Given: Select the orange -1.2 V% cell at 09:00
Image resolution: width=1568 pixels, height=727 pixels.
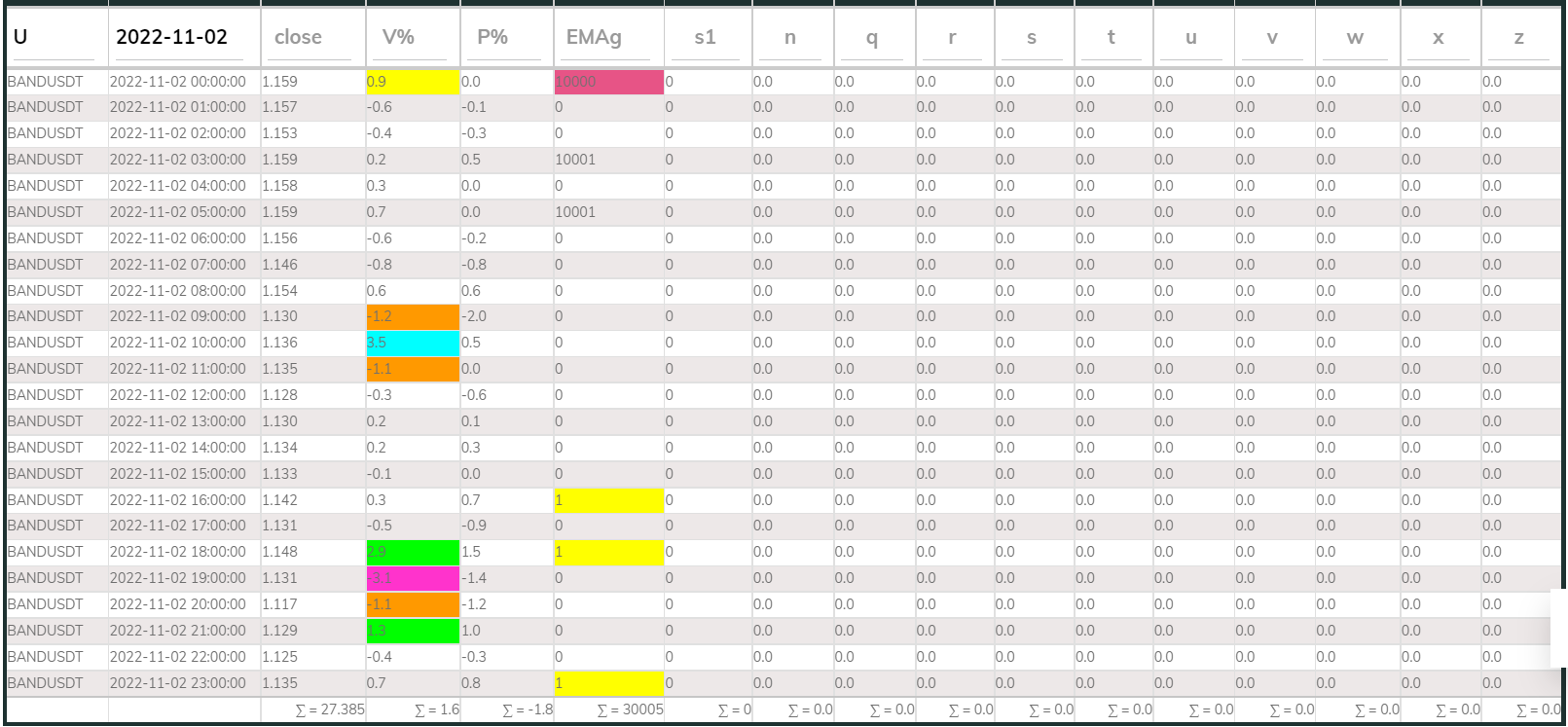Looking at the screenshot, I should [x=413, y=316].
